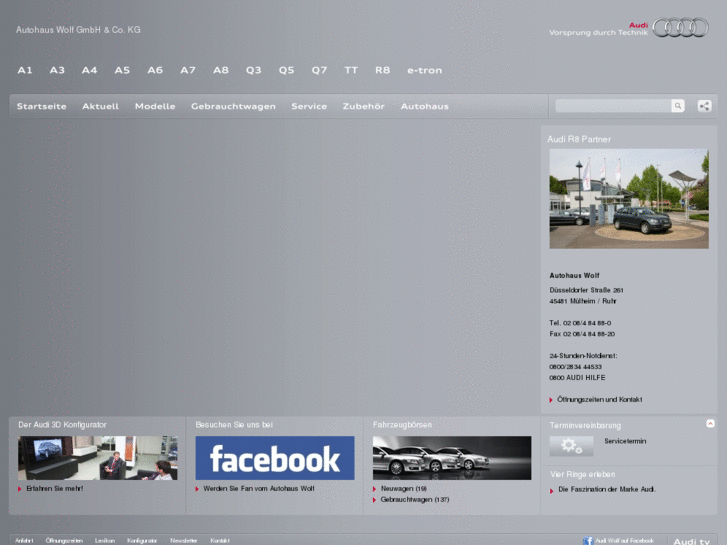Click the Facebook icon in footer
Screen dimensions: 727x545
point(588,541)
